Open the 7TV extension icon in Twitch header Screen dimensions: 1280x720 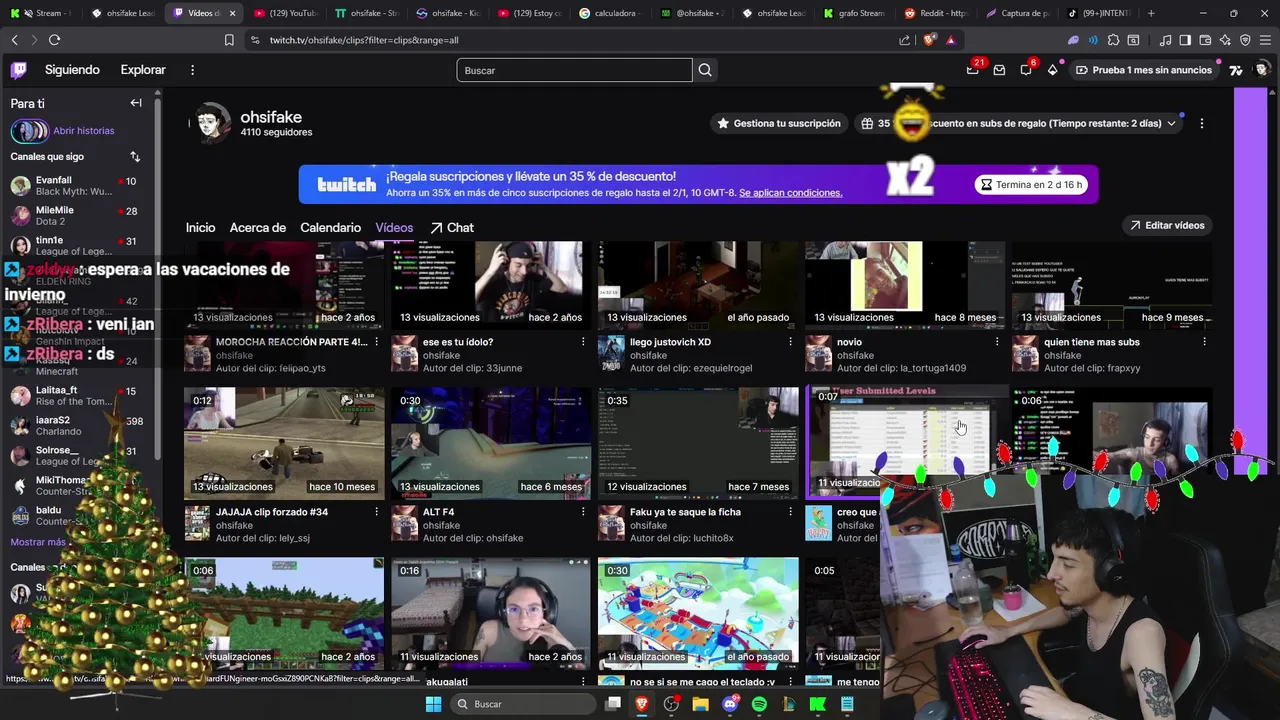pyautogui.click(x=1236, y=70)
